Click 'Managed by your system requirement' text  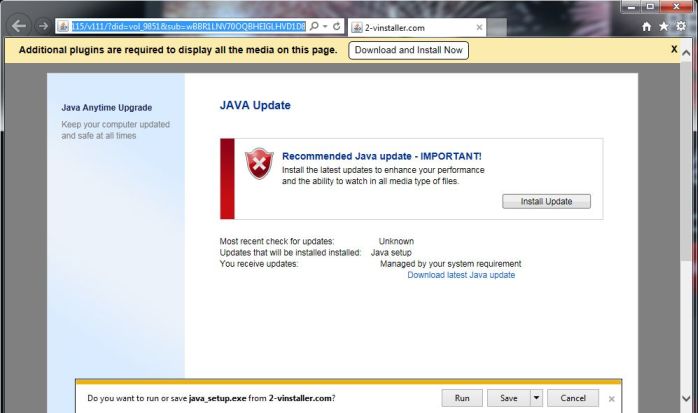click(x=450, y=264)
